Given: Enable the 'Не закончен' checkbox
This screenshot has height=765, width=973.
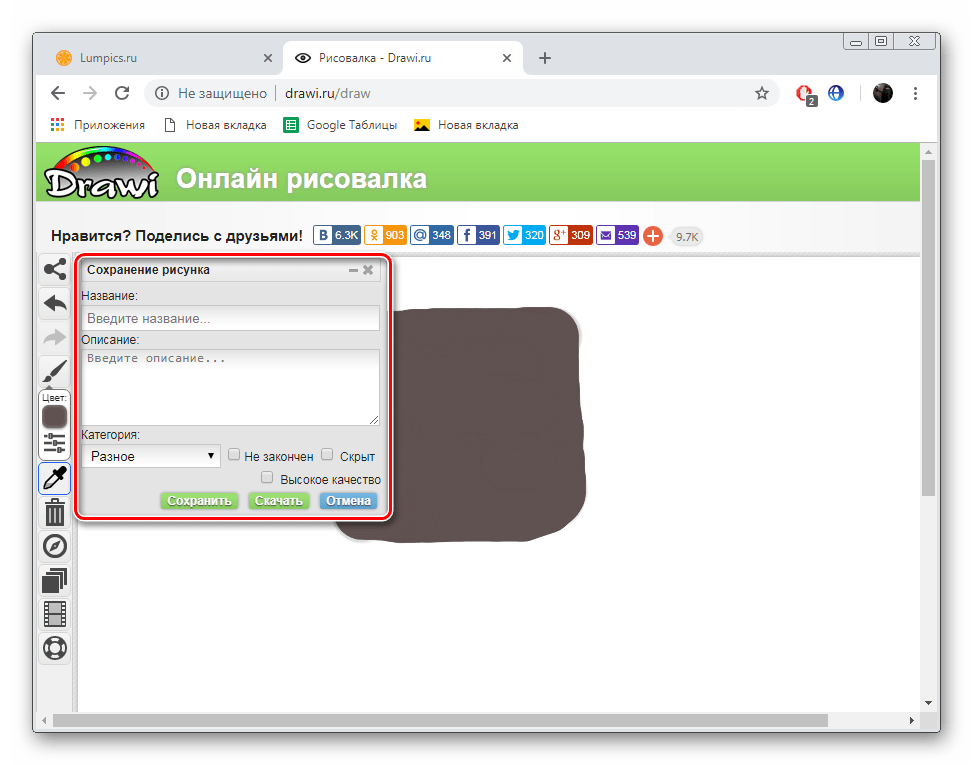Looking at the screenshot, I should coord(234,455).
